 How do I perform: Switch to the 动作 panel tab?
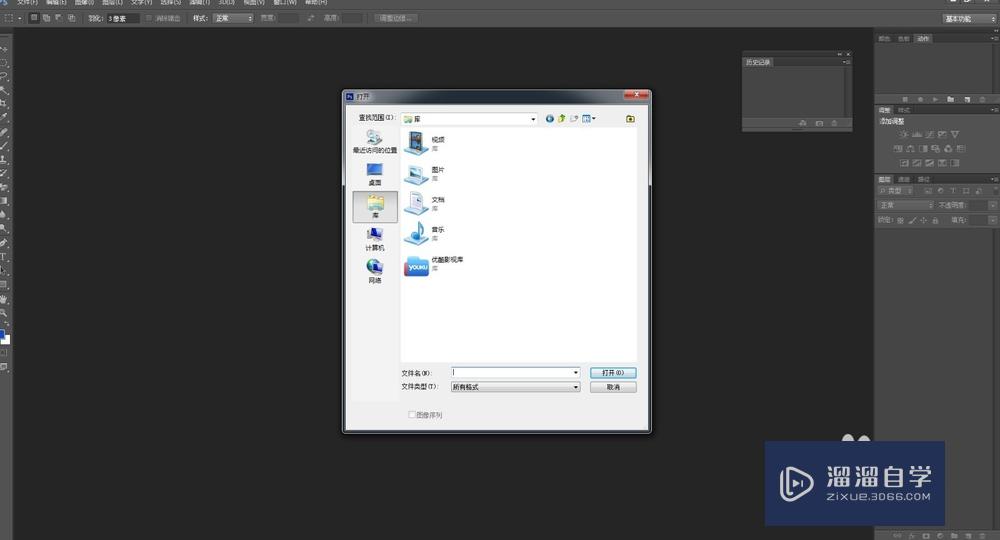point(923,39)
